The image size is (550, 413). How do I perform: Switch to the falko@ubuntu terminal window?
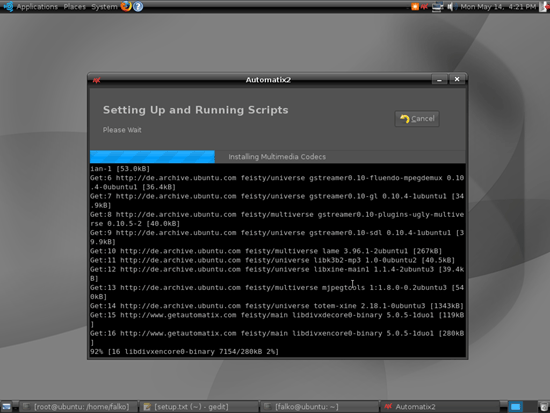(x=319, y=407)
